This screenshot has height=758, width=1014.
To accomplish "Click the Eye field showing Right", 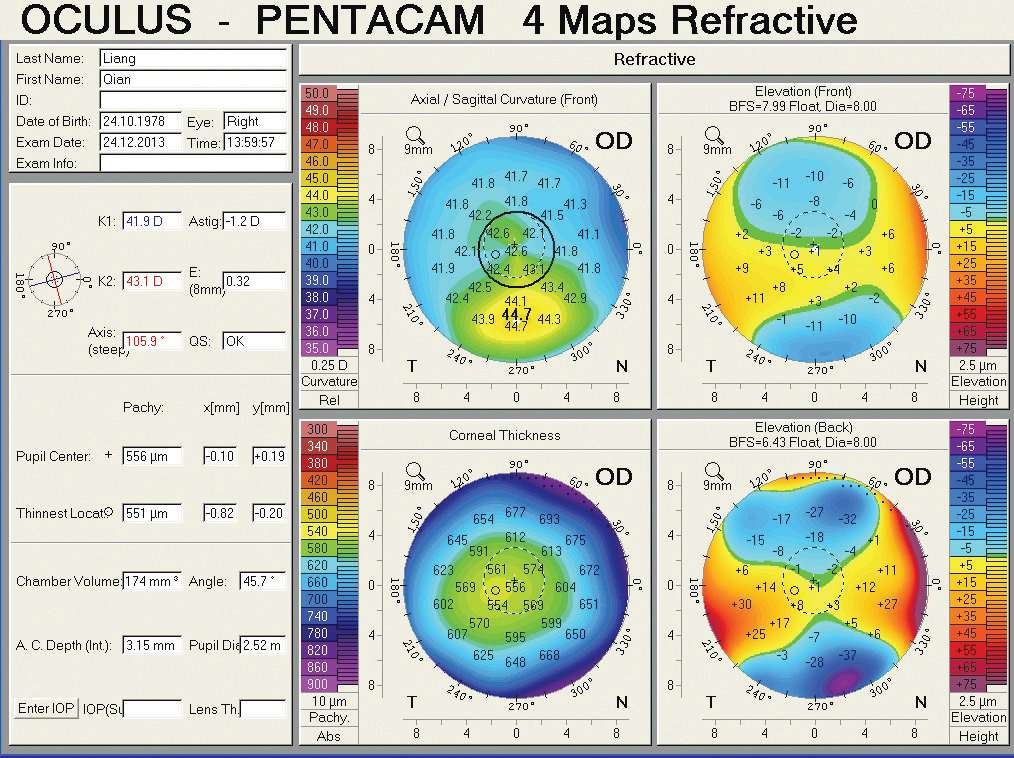I will point(255,122).
